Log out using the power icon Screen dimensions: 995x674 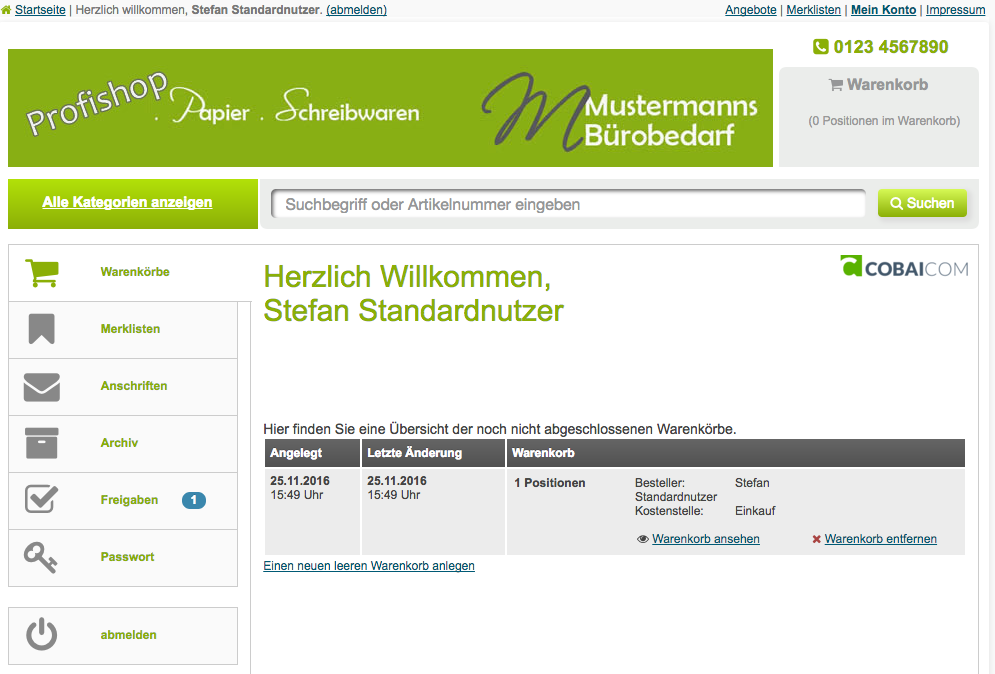click(x=41, y=634)
